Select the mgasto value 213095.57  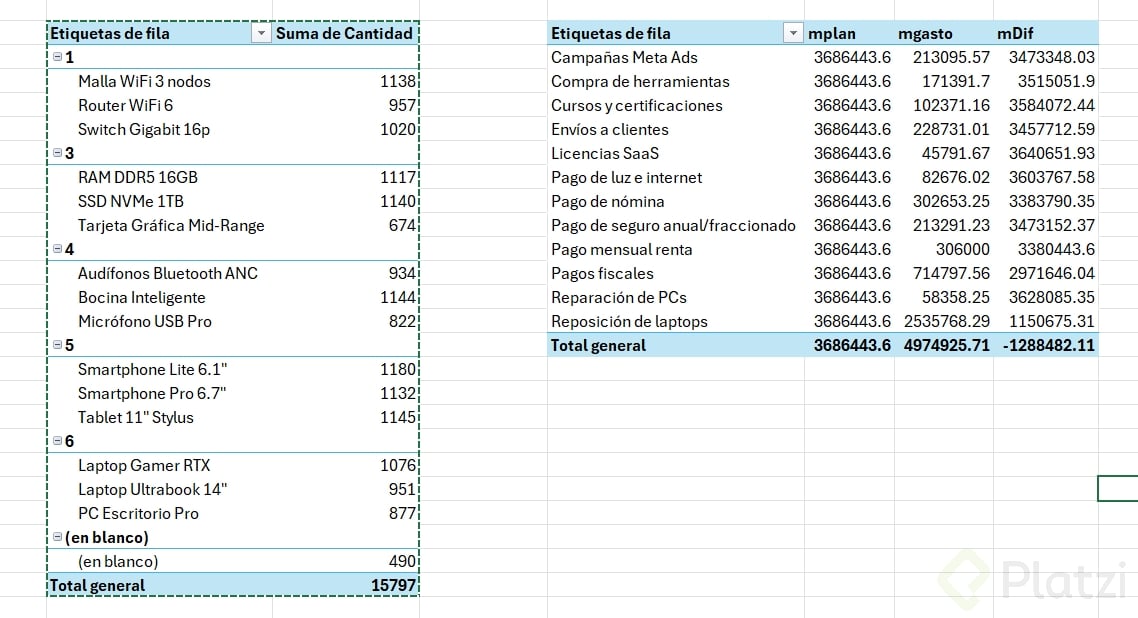point(951,57)
